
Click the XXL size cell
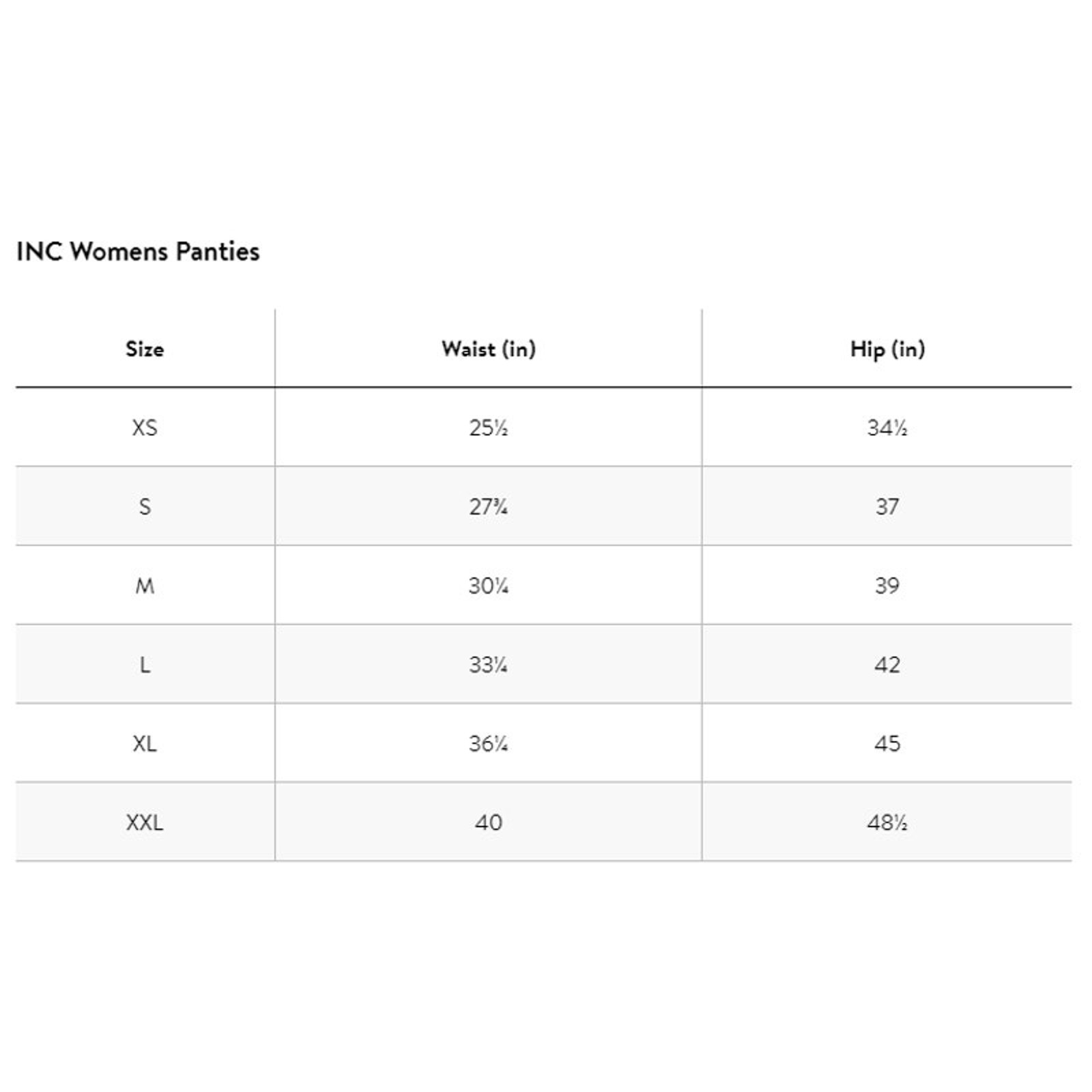(145, 822)
